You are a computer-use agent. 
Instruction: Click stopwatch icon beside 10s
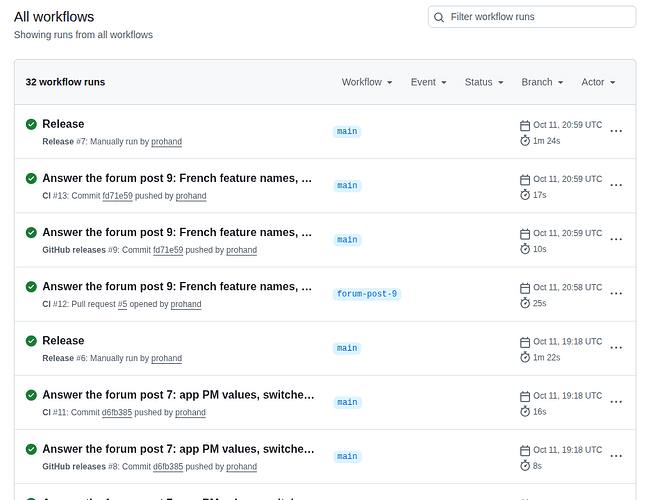[x=525, y=249]
